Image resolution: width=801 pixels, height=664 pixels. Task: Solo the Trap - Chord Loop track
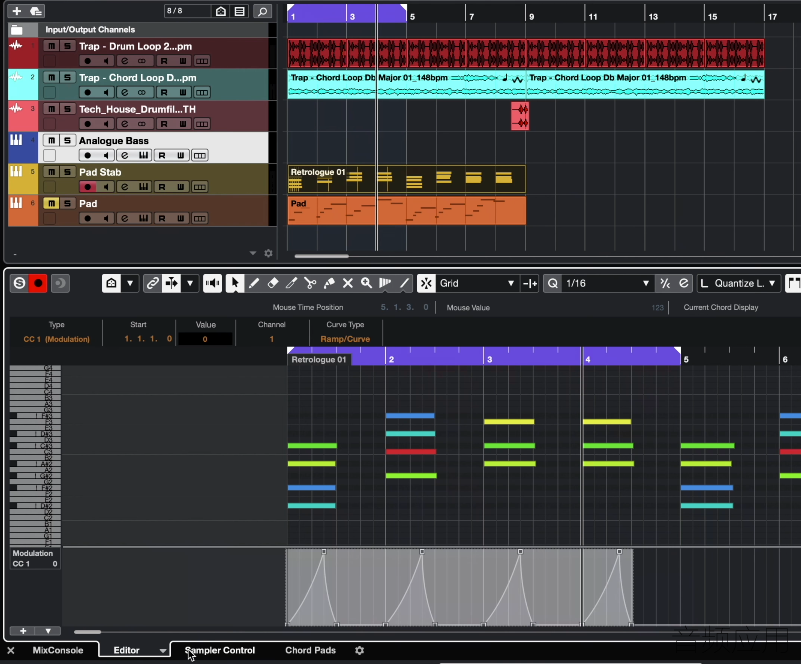tap(67, 78)
